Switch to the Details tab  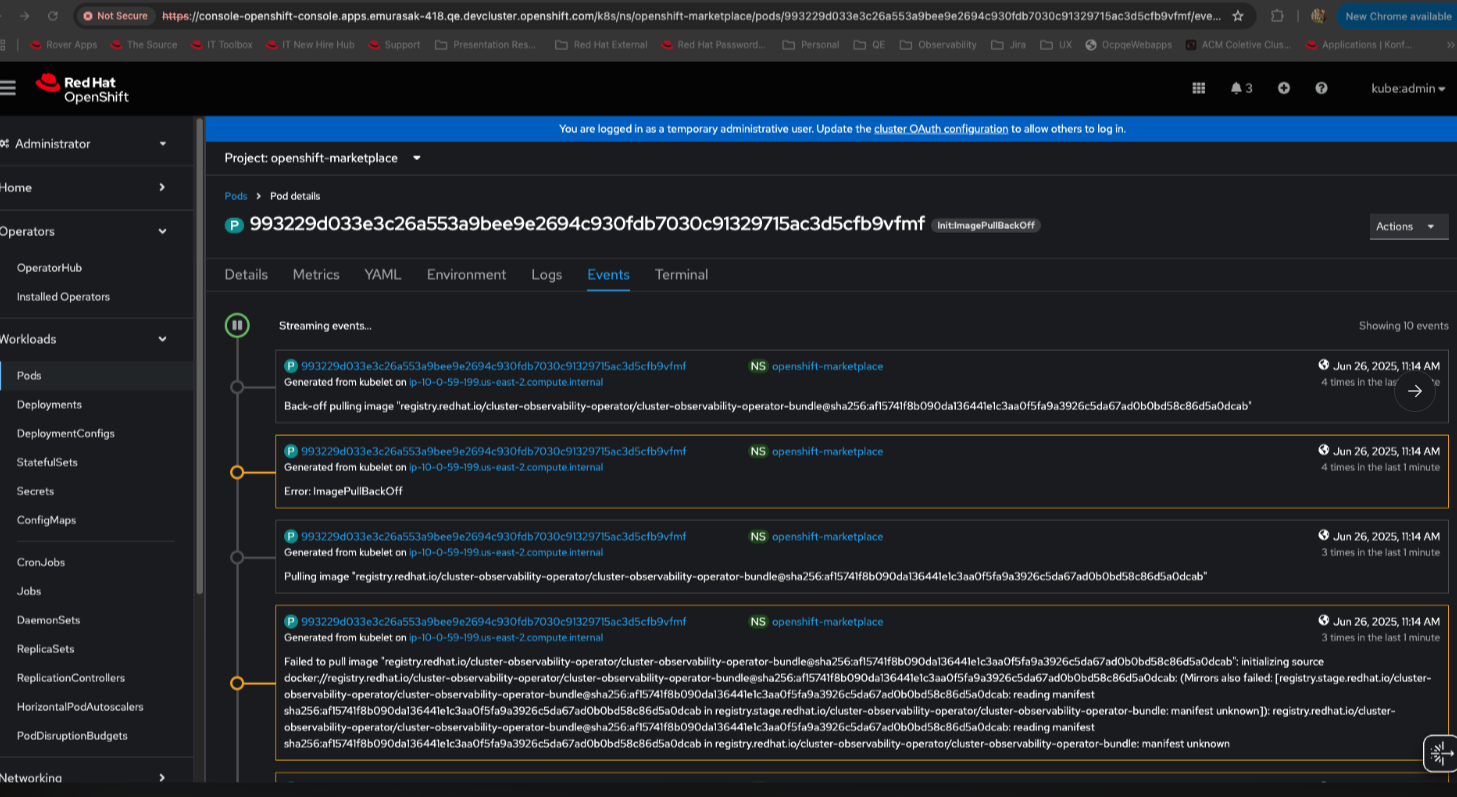point(246,274)
